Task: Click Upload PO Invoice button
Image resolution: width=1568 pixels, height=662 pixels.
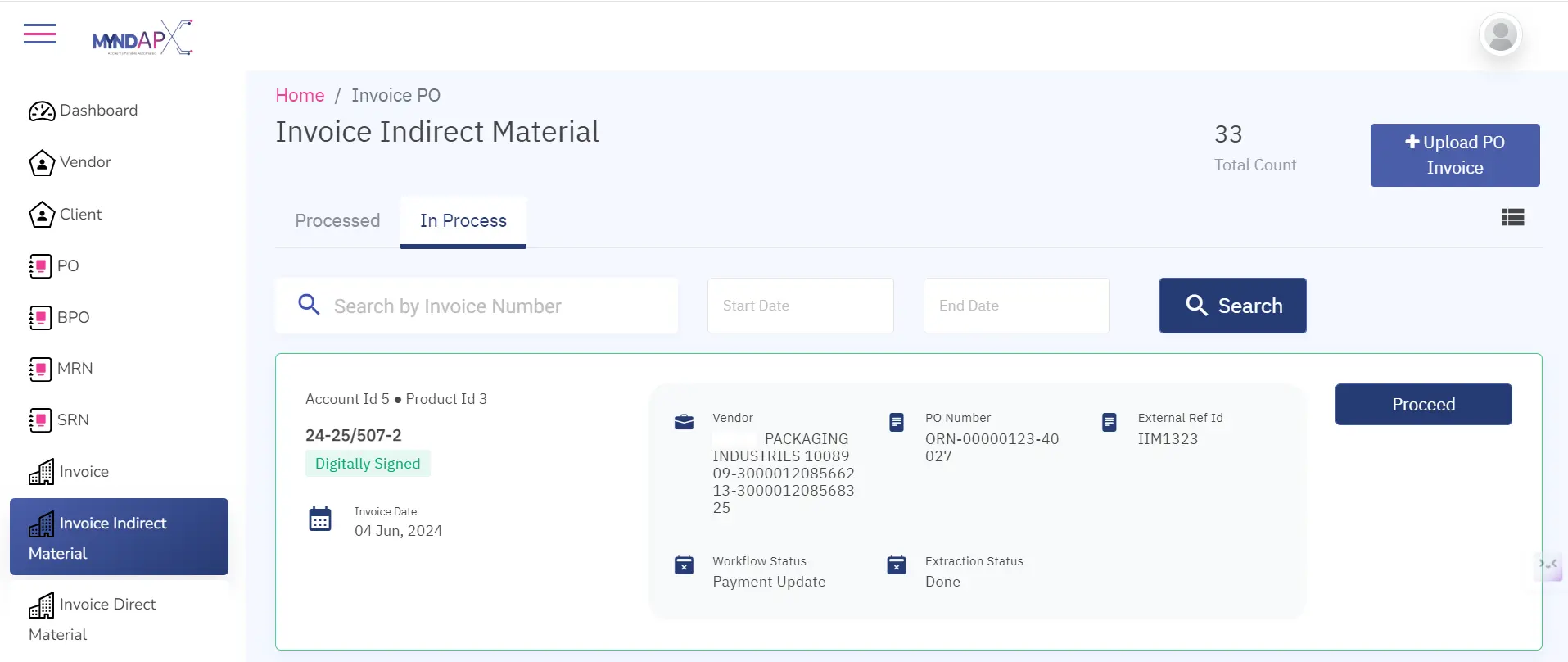Action: 1454,155
